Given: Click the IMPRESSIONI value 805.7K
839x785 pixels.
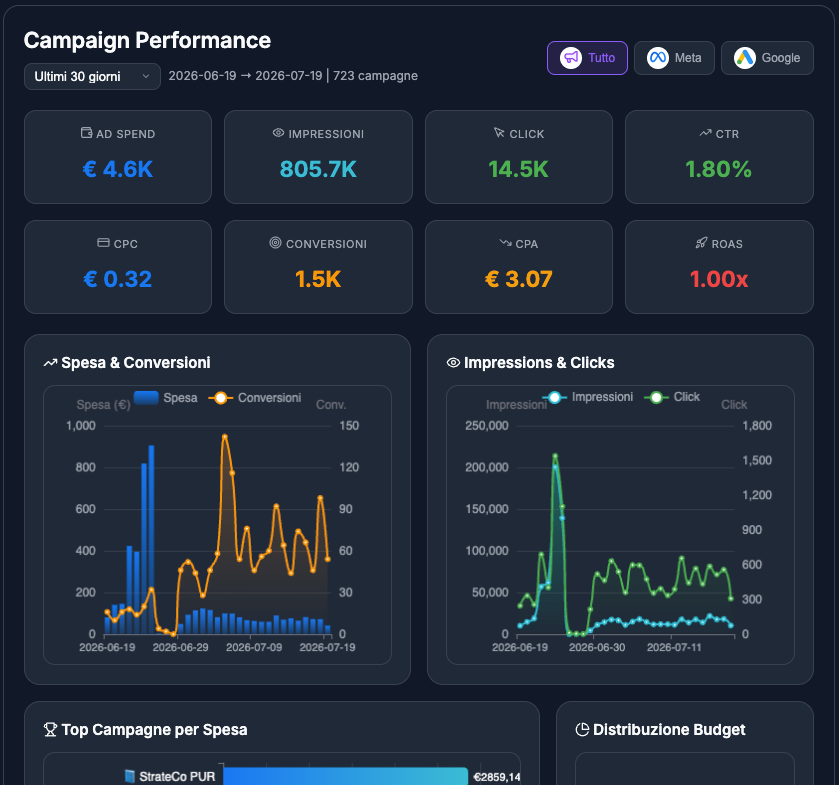Looking at the screenshot, I should tap(318, 170).
